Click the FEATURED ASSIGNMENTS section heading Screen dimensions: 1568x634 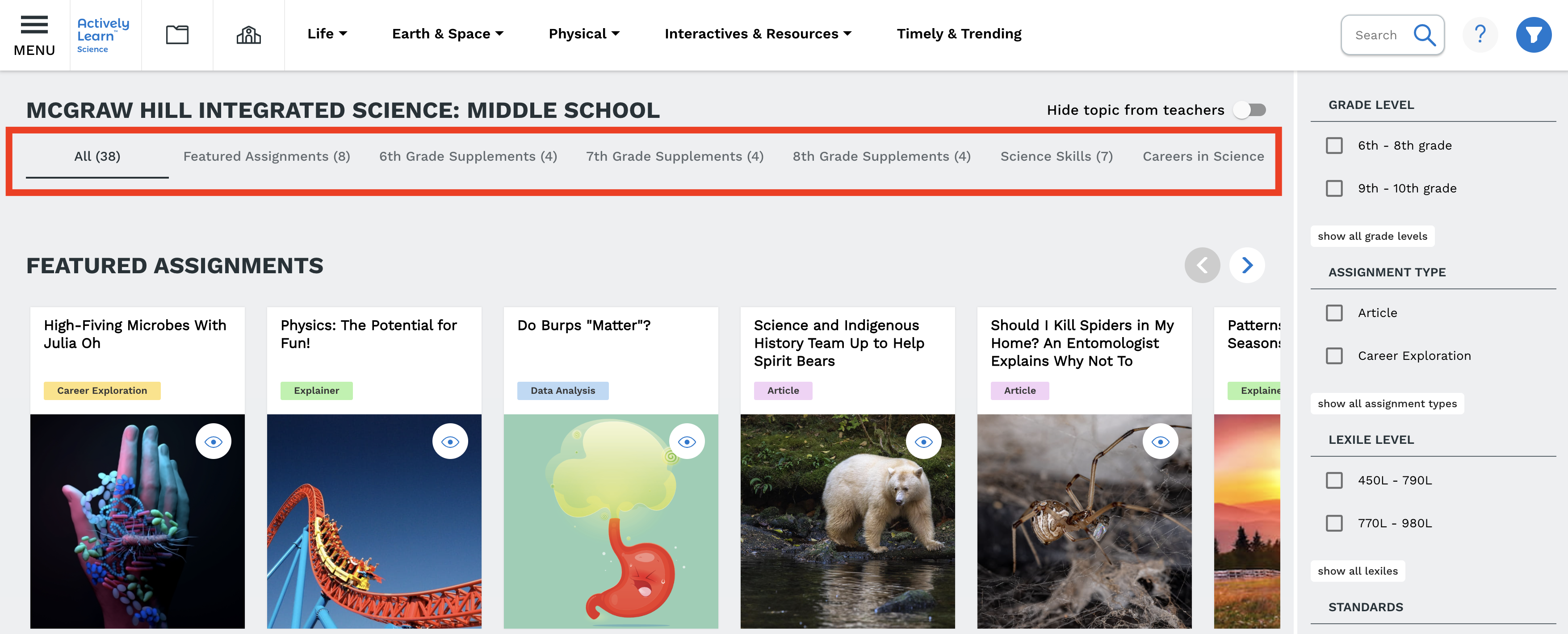(x=175, y=266)
